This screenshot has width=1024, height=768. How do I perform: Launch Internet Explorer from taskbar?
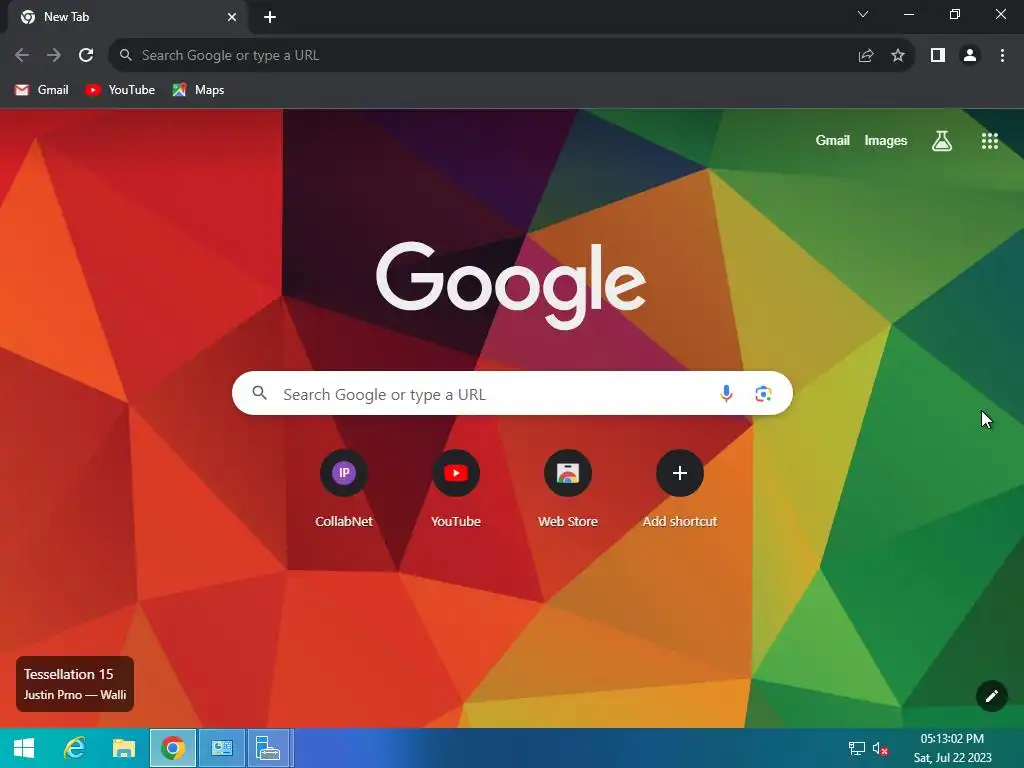tap(74, 748)
